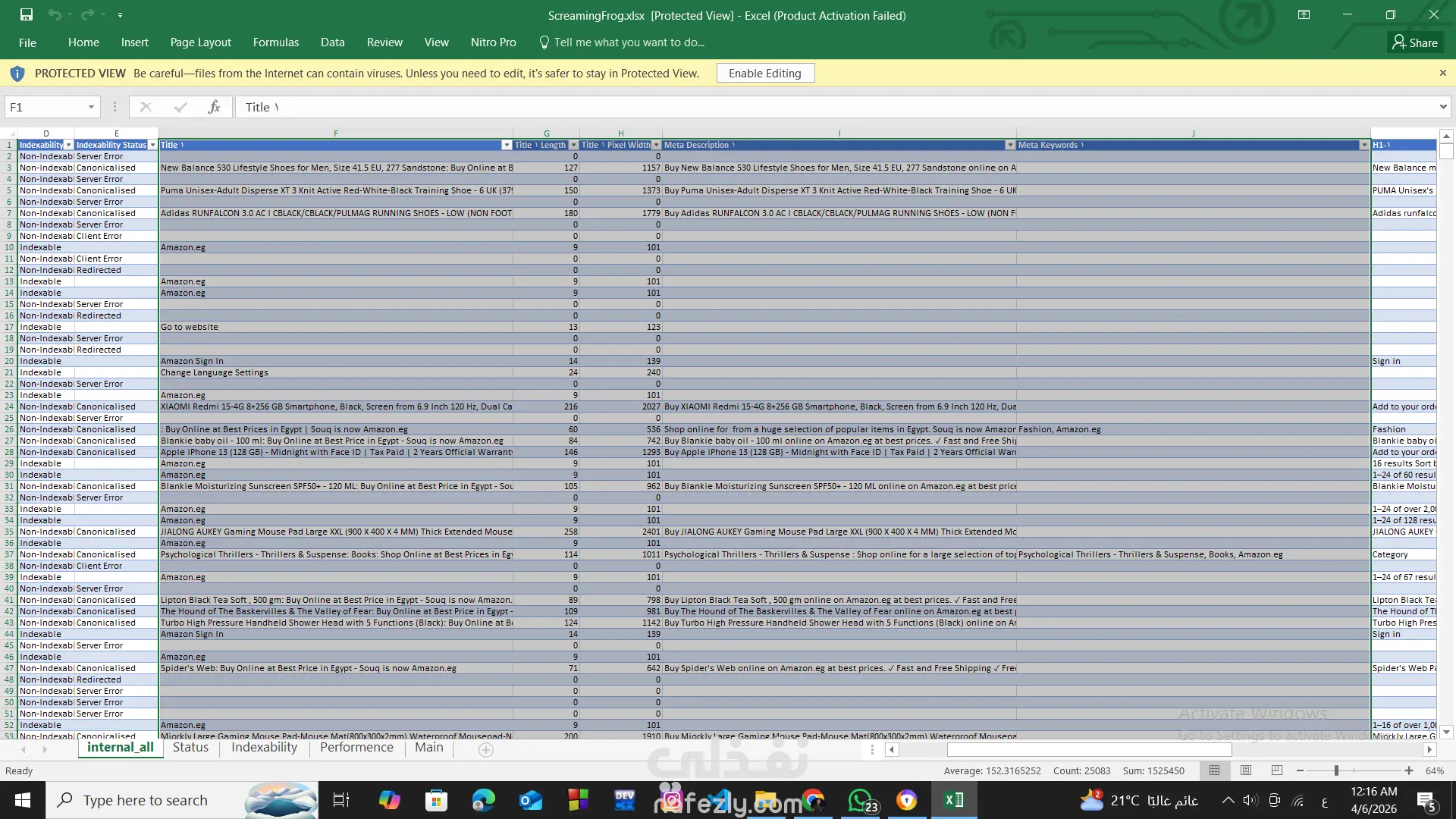Go to the Page Layout tab
Image resolution: width=1456 pixels, height=819 pixels.
(201, 42)
